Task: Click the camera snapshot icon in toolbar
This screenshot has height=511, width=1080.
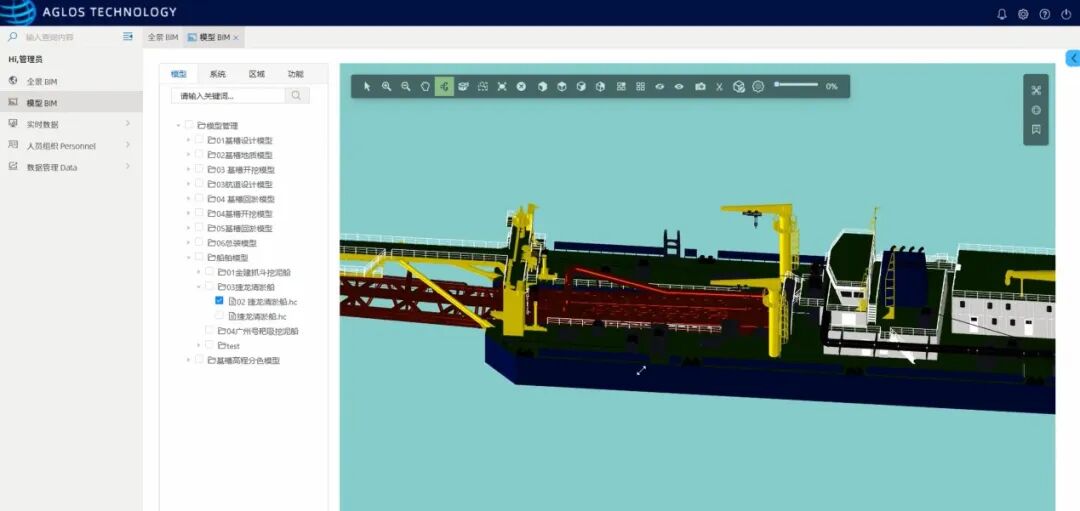Action: point(700,87)
